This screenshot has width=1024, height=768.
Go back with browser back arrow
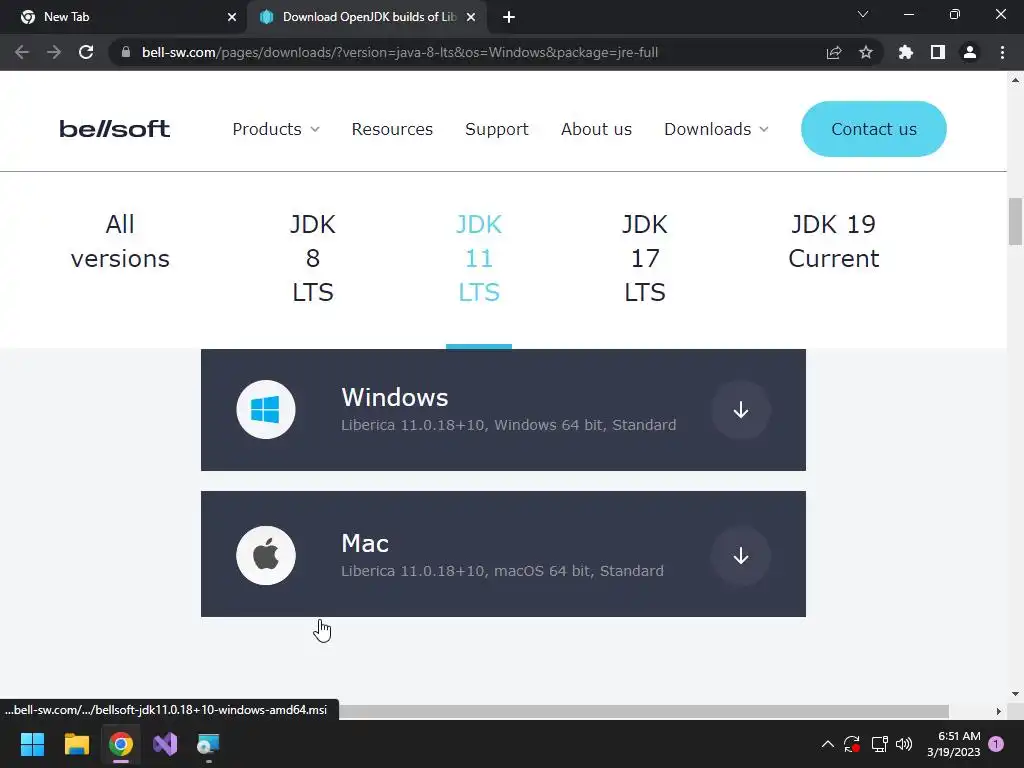point(22,52)
